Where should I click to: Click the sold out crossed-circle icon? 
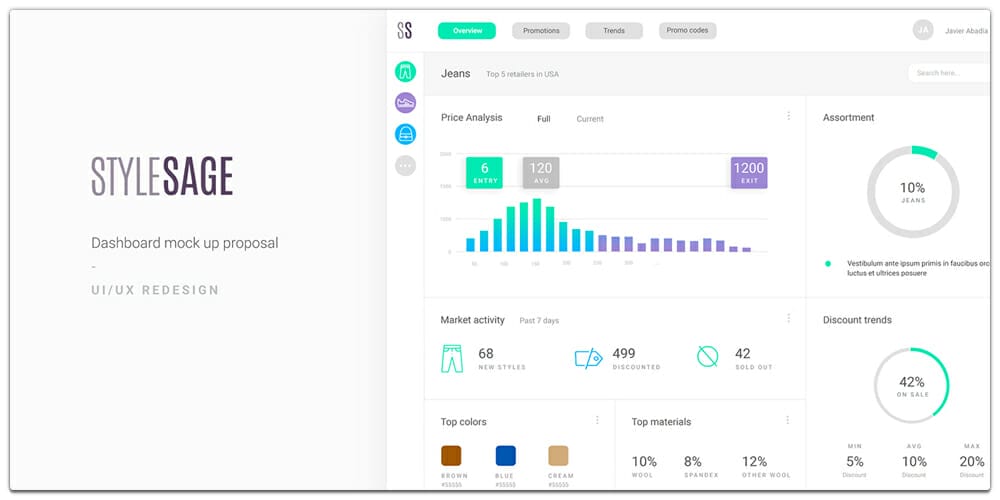[707, 357]
